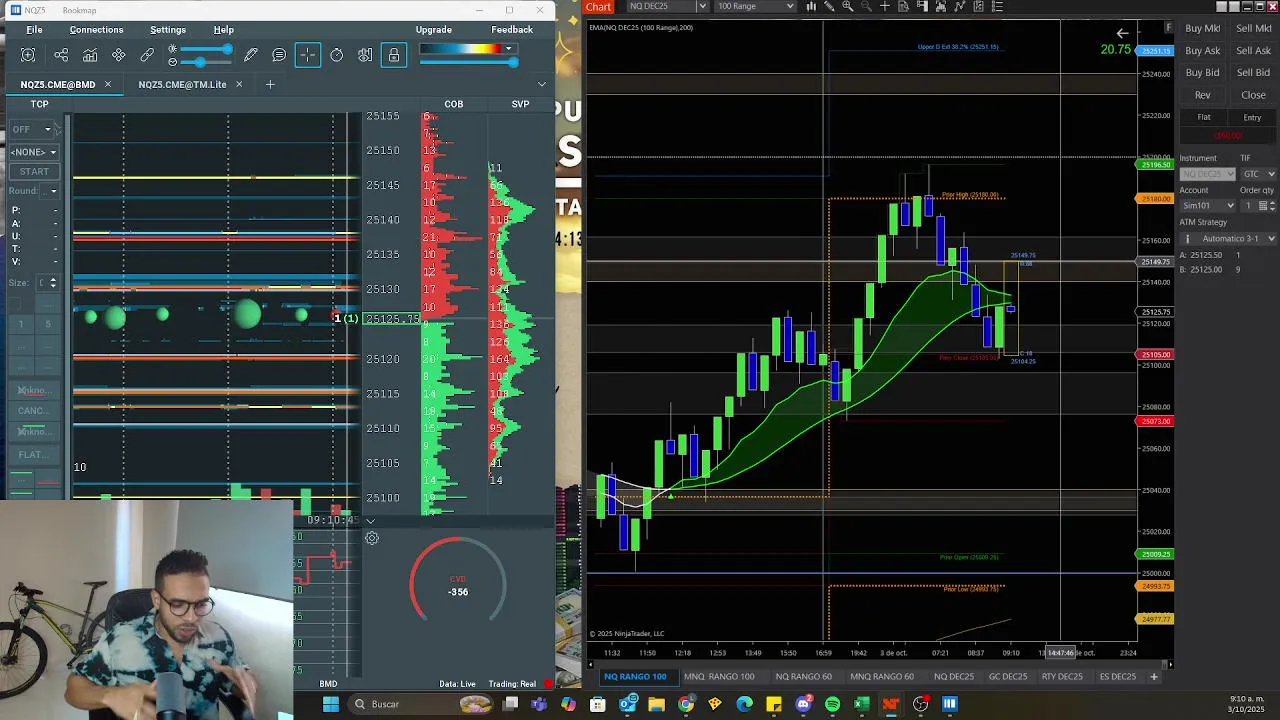Screen dimensions: 1280x720
Task: Click the share nodes icon in Bookmap toolbar
Action: coord(61,55)
